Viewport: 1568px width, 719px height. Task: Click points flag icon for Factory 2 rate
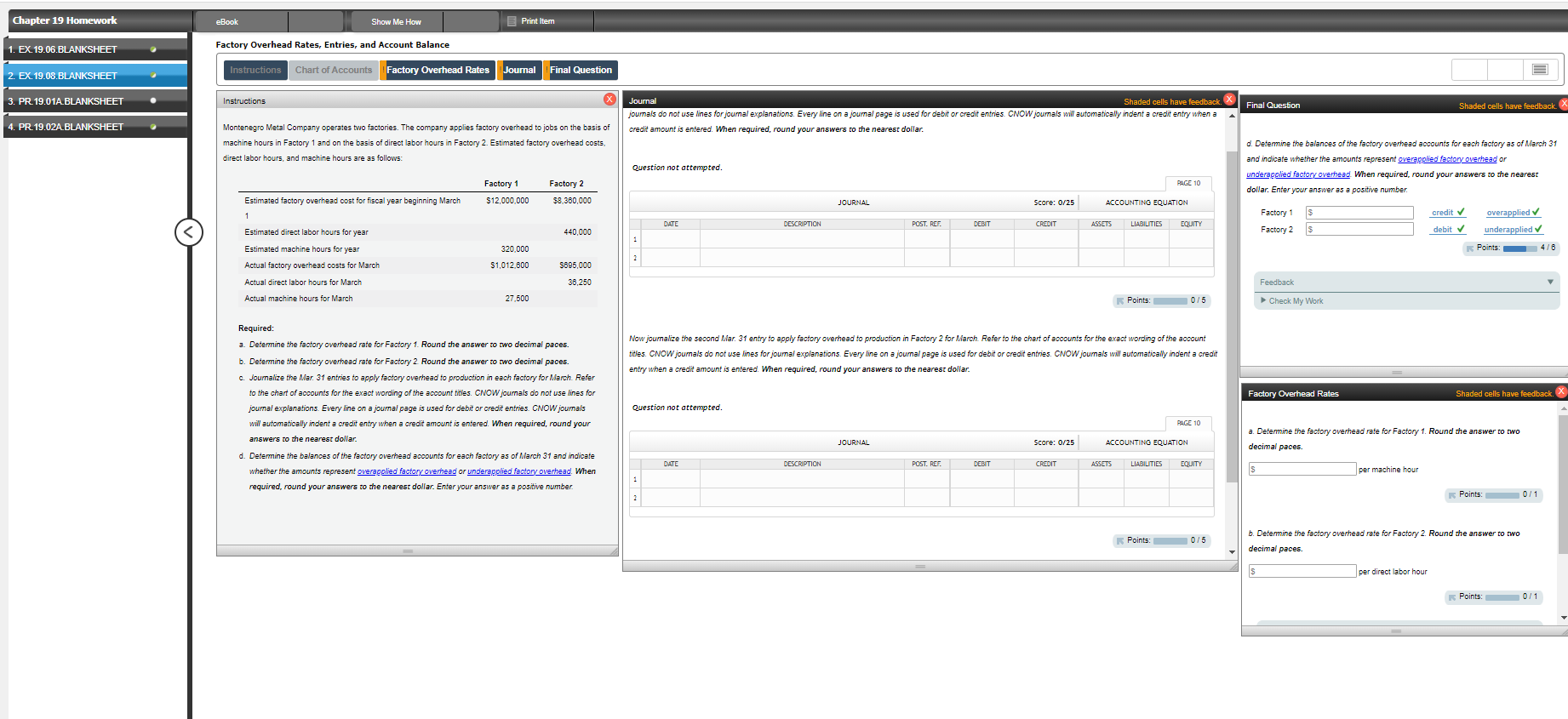pos(1452,597)
